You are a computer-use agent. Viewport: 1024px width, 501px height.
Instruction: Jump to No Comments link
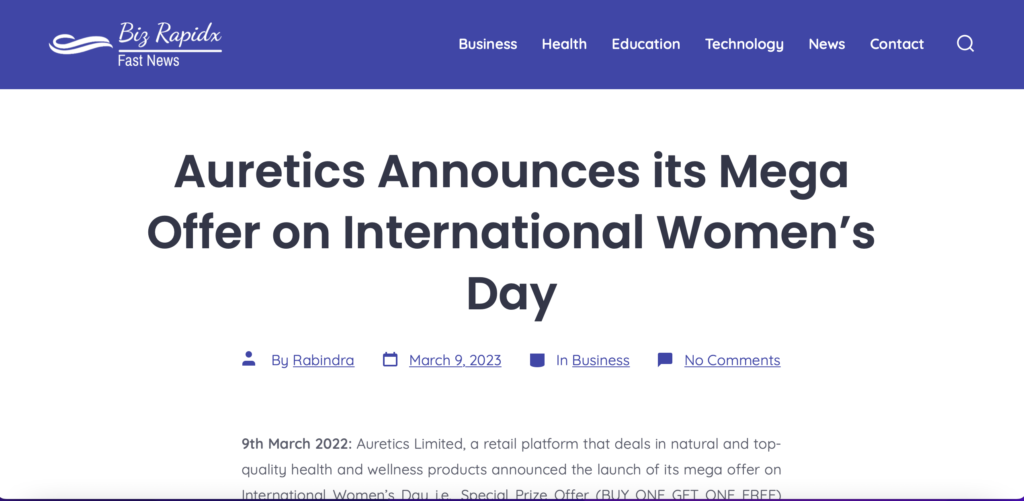[x=732, y=360]
